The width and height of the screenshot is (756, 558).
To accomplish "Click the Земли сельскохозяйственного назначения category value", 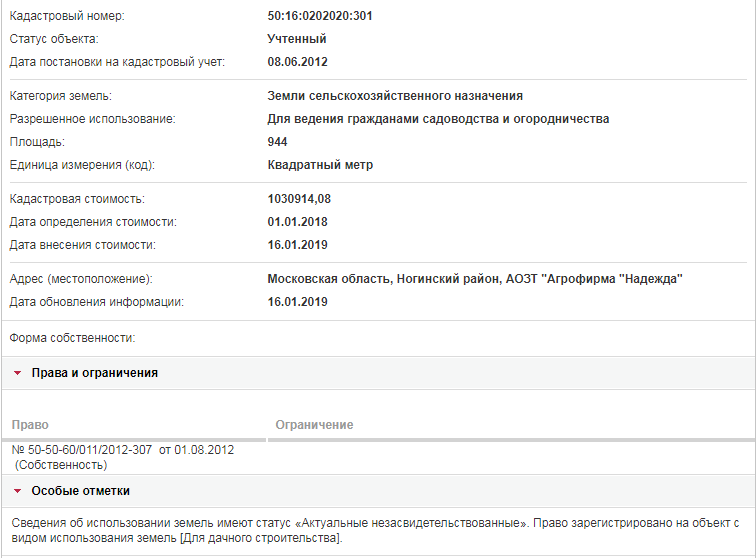I will (395, 96).
